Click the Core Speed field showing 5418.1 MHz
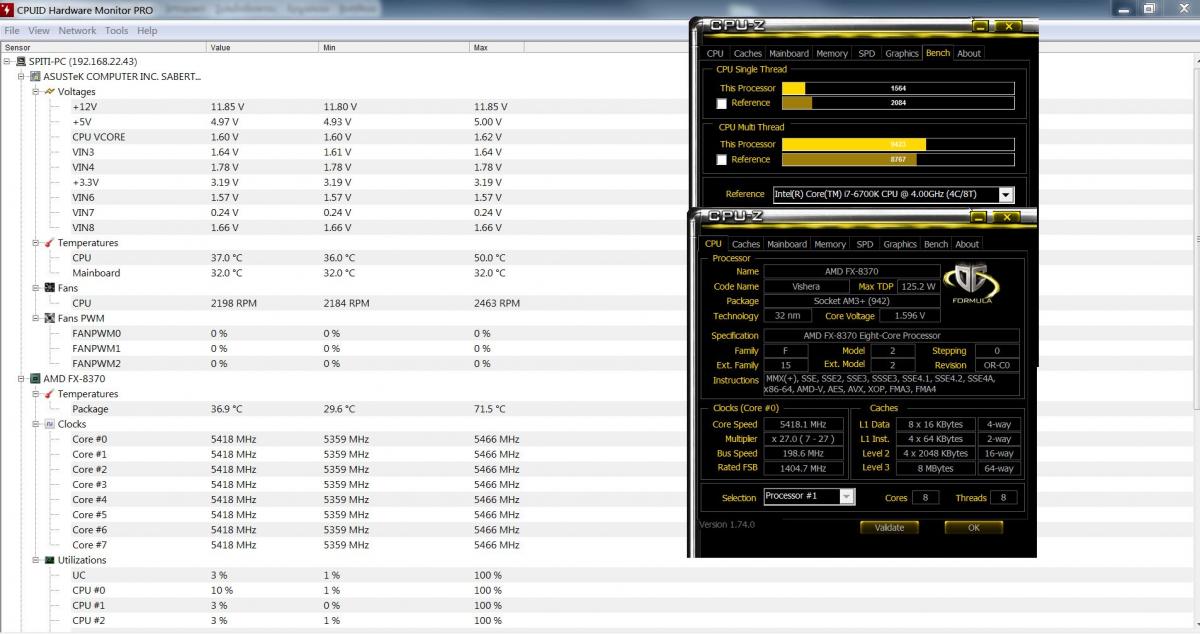Screen dimensions: 1200x634 coord(803,424)
